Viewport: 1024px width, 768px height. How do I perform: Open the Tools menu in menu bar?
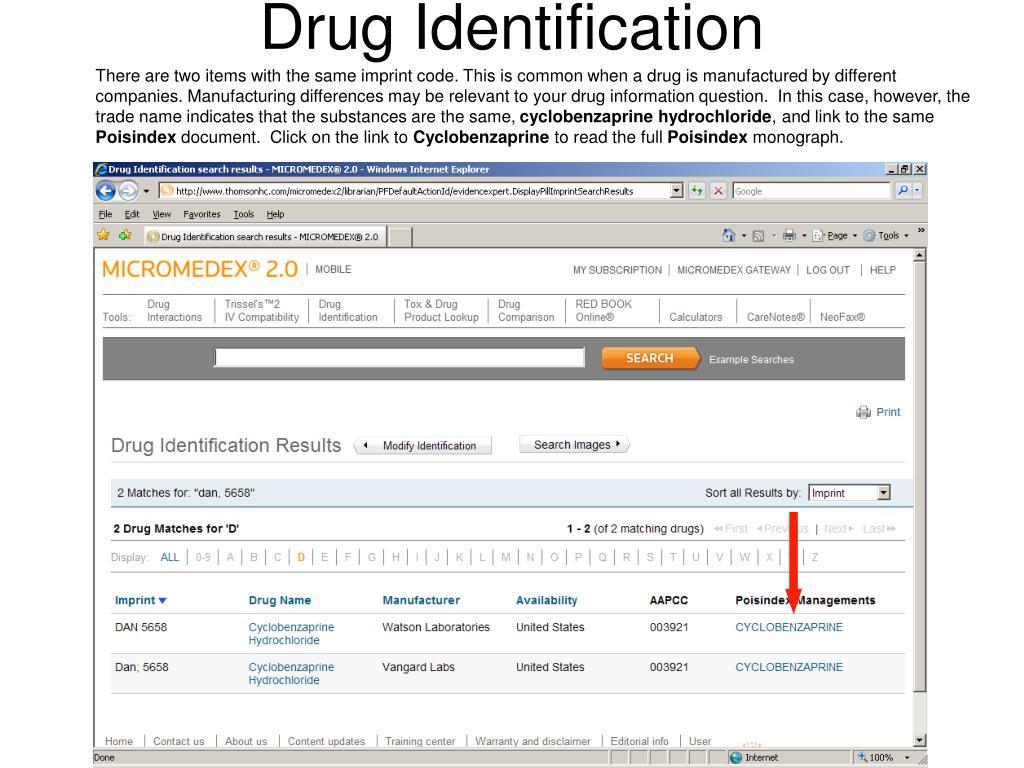[244, 214]
